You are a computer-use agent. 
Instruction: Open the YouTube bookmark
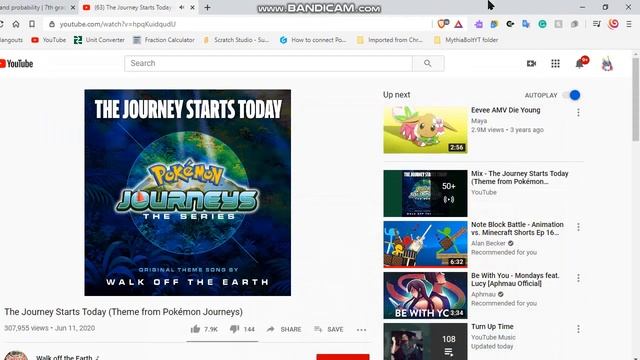click(49, 40)
